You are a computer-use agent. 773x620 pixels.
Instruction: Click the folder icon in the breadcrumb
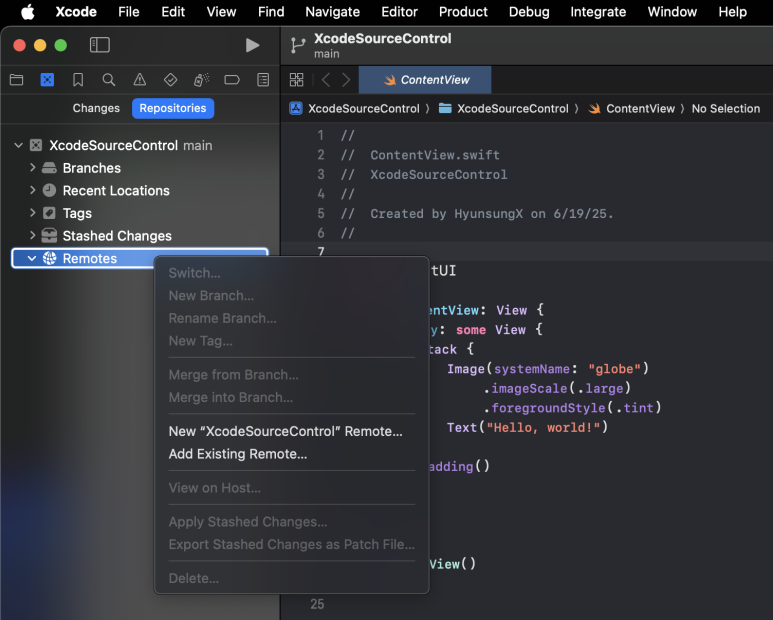[445, 108]
